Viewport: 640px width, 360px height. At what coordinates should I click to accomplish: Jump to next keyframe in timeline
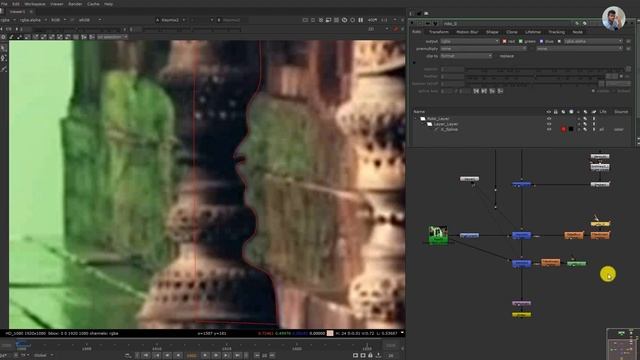[227, 356]
